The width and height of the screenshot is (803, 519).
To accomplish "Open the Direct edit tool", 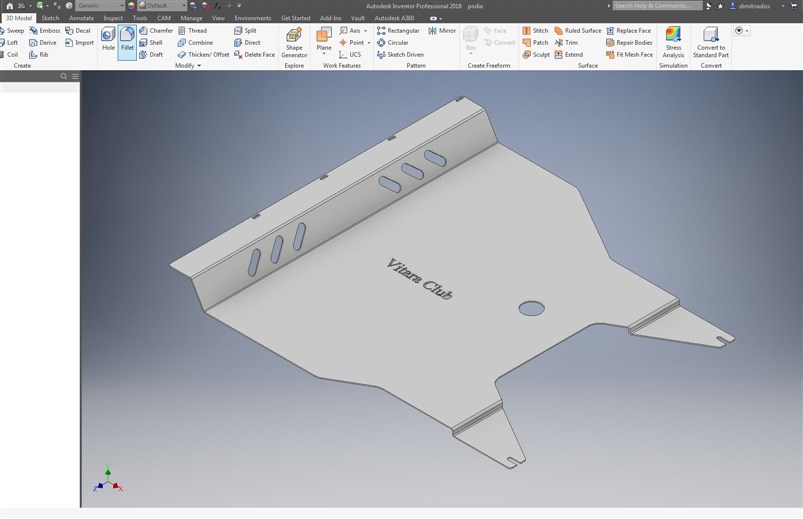I will tap(247, 43).
